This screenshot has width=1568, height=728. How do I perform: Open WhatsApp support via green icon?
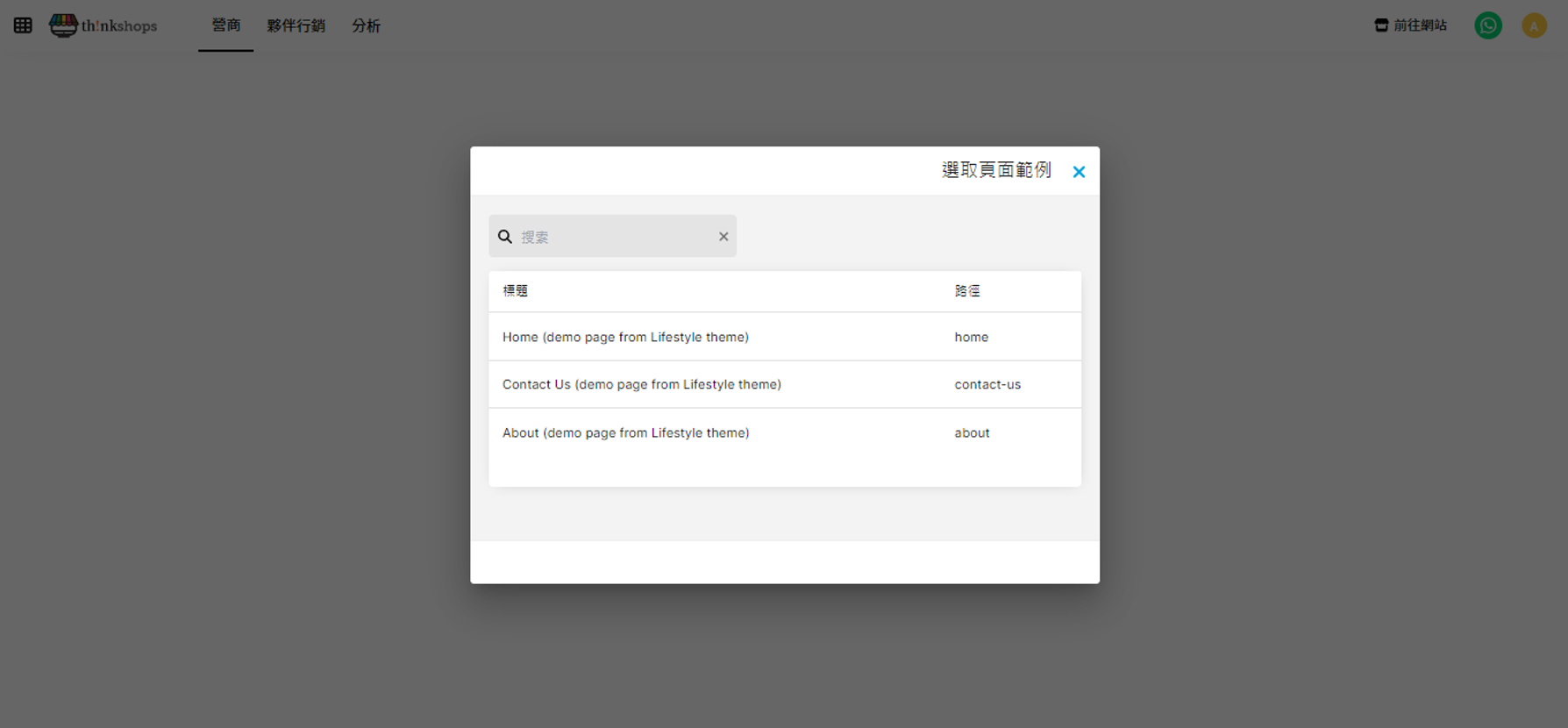tap(1487, 25)
